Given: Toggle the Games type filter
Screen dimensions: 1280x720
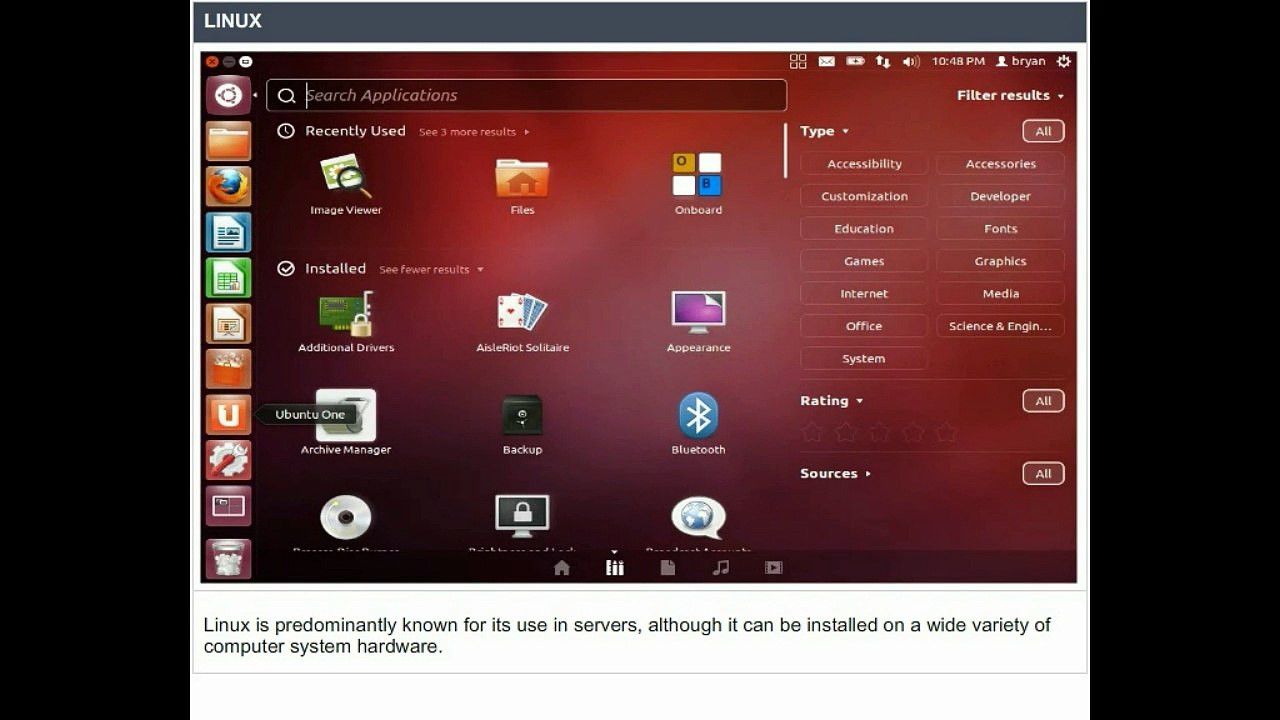Looking at the screenshot, I should click(864, 261).
